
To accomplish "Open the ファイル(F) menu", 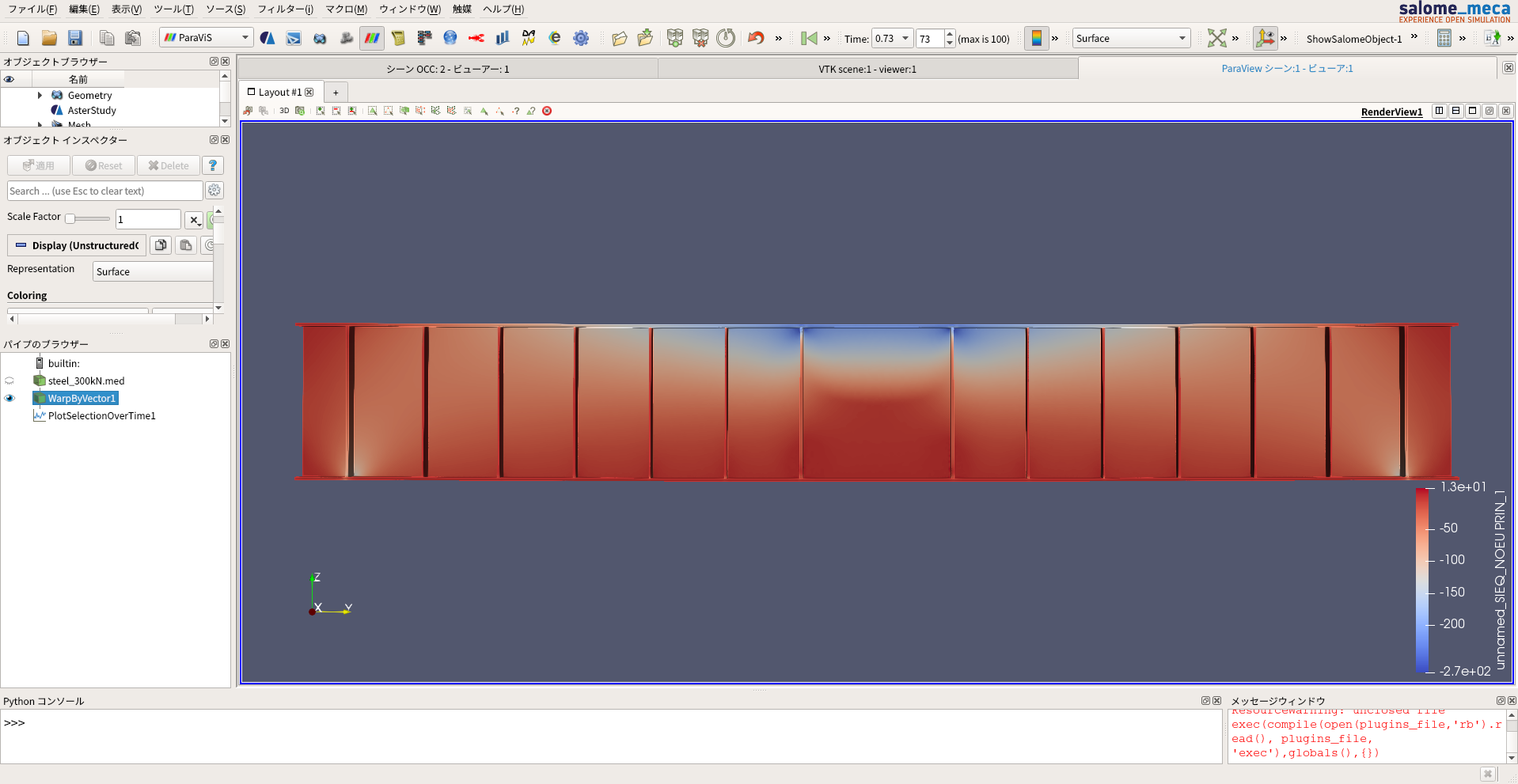I will (x=32, y=9).
